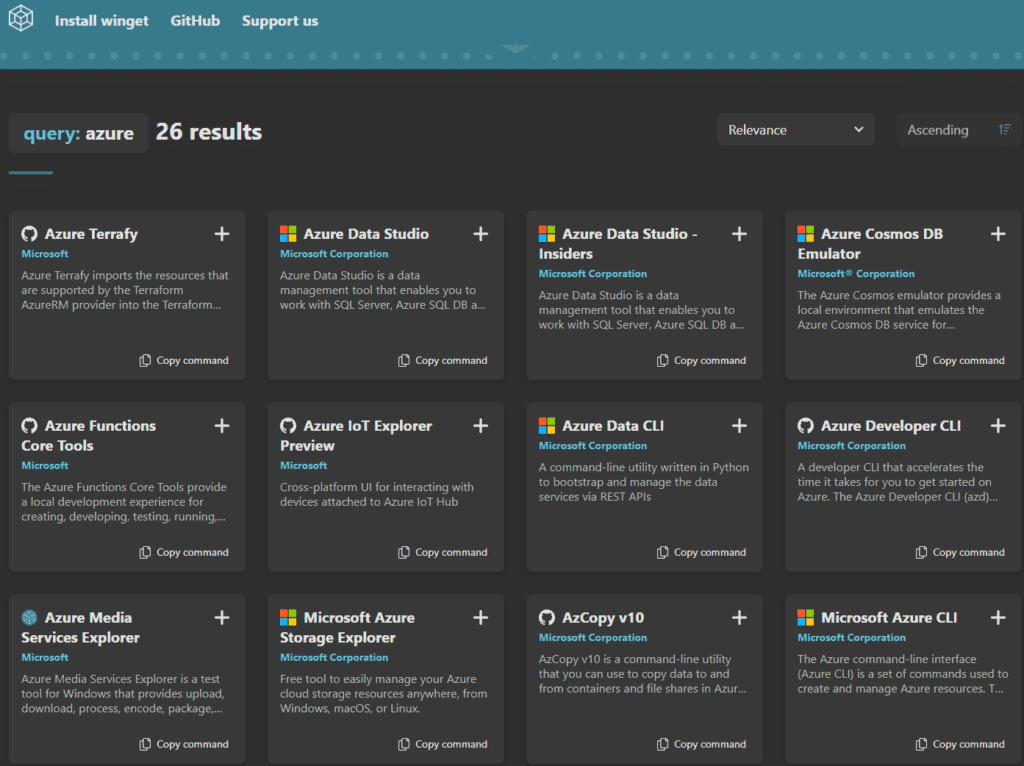The image size is (1024, 766).
Task: Click the GitHub icon beside Azure Functions Core Tools
Action: coord(29,426)
